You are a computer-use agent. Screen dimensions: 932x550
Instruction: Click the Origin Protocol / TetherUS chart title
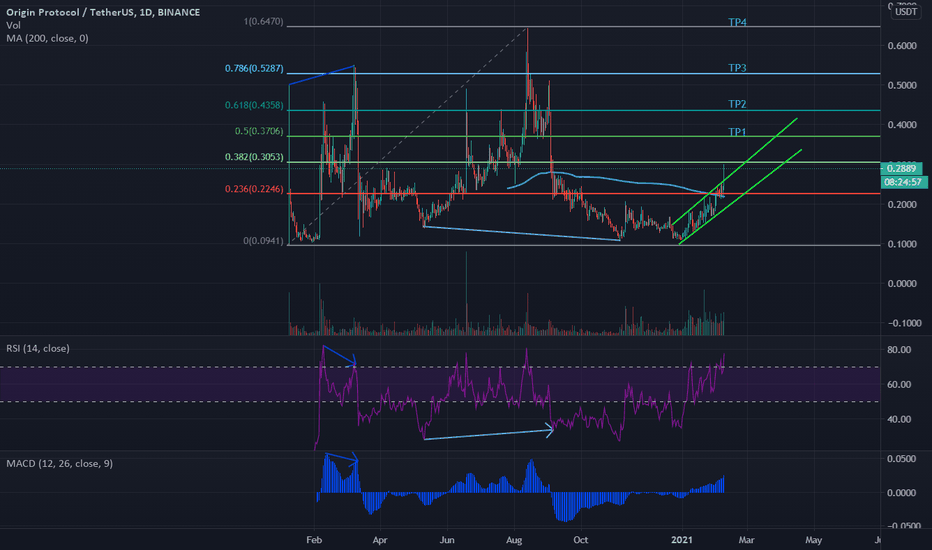click(103, 12)
